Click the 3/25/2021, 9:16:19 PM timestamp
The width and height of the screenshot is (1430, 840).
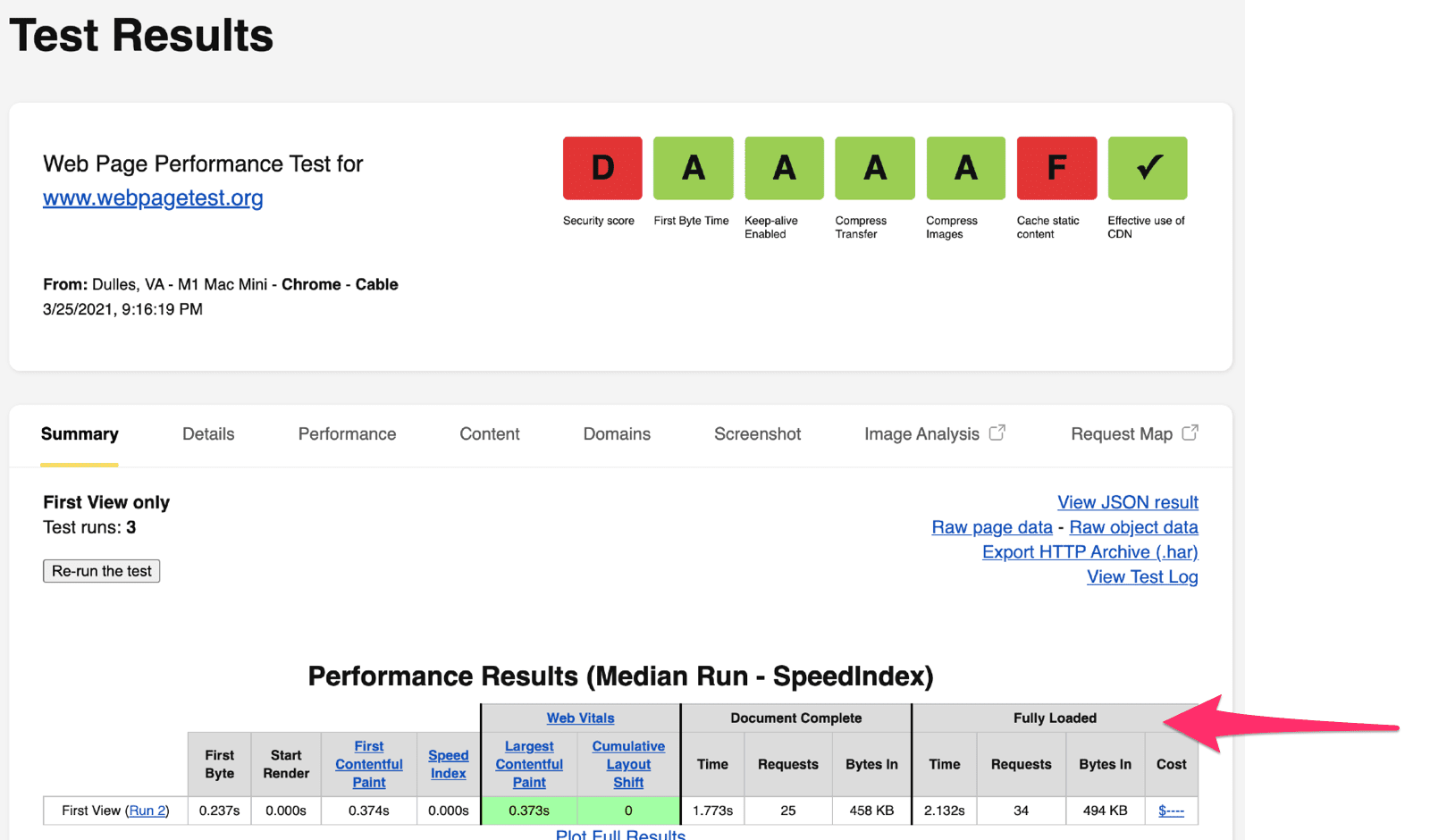click(x=122, y=309)
